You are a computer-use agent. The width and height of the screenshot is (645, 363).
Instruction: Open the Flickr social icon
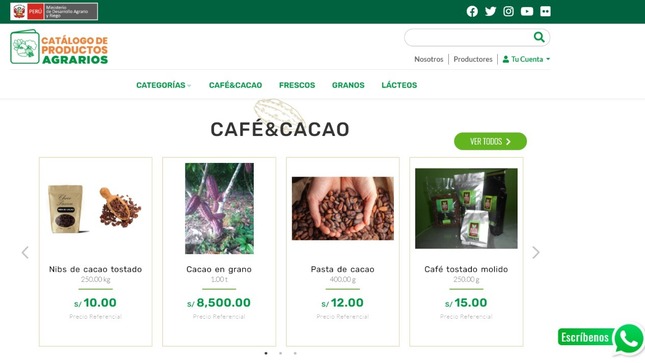point(545,12)
